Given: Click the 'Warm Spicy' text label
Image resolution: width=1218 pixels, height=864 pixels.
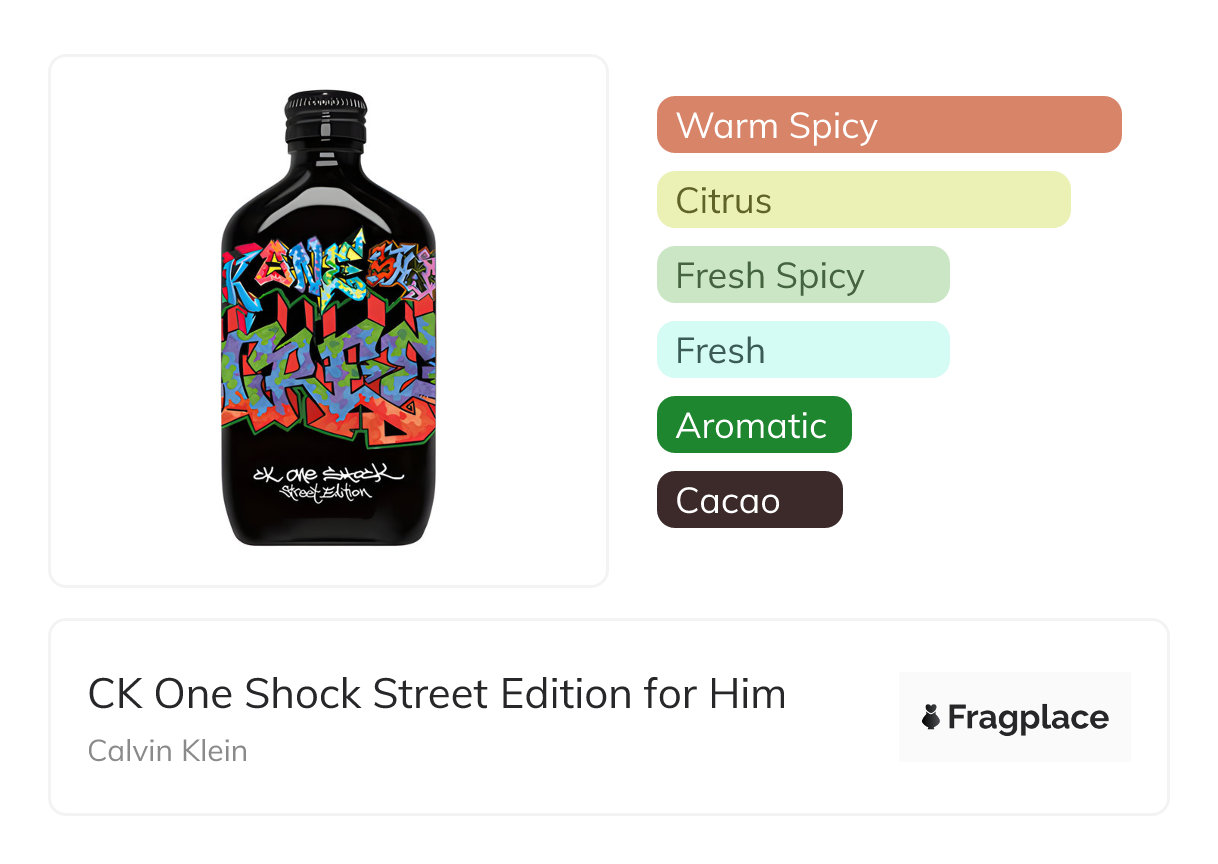Looking at the screenshot, I should pyautogui.click(x=776, y=126).
